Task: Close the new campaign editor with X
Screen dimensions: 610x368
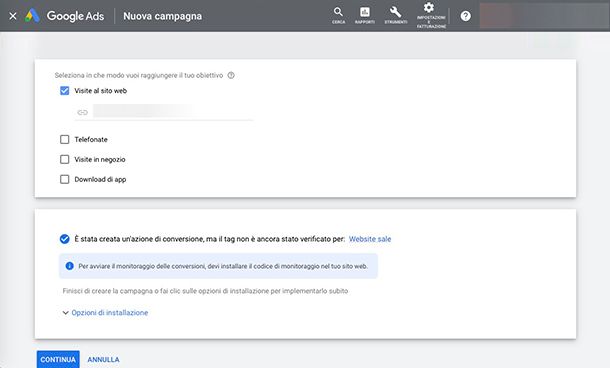Action: click(13, 16)
